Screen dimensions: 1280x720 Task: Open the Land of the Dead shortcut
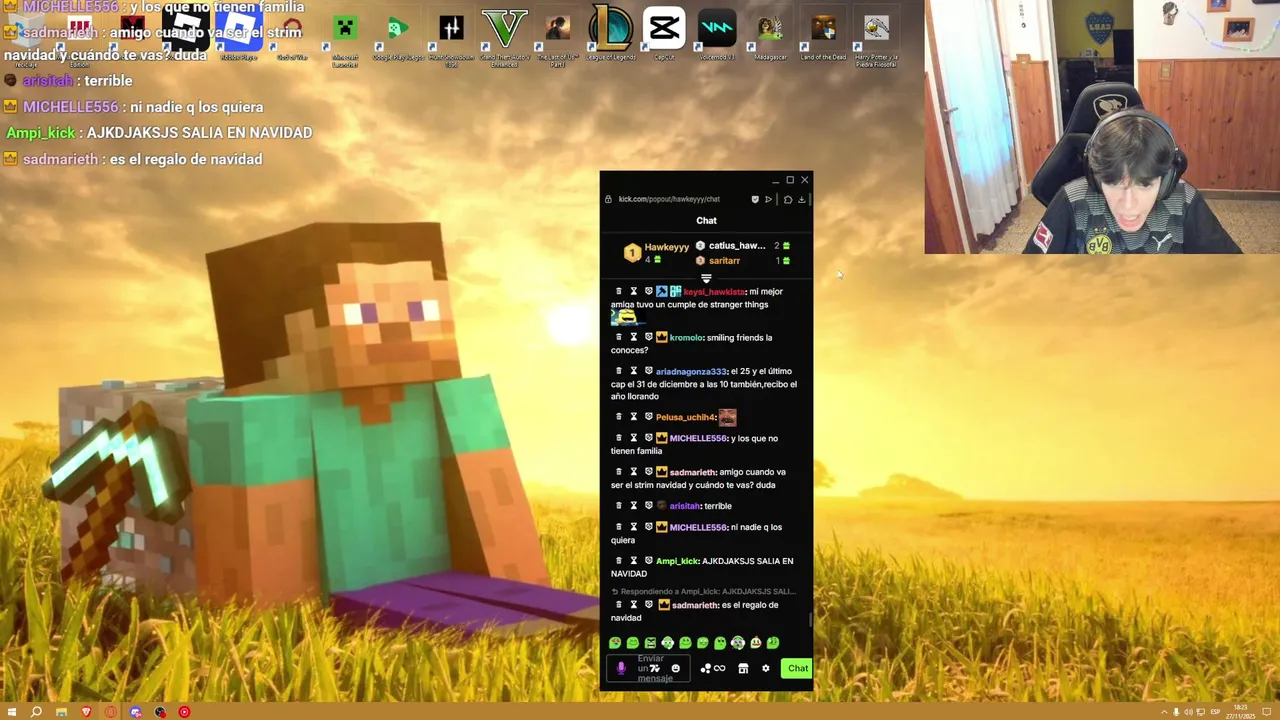(x=823, y=33)
